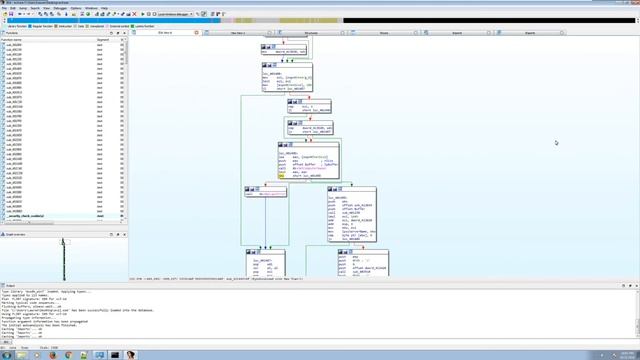Open the Jump menu
Image resolution: width=640 pixels, height=360 pixels.
(x=23, y=8)
